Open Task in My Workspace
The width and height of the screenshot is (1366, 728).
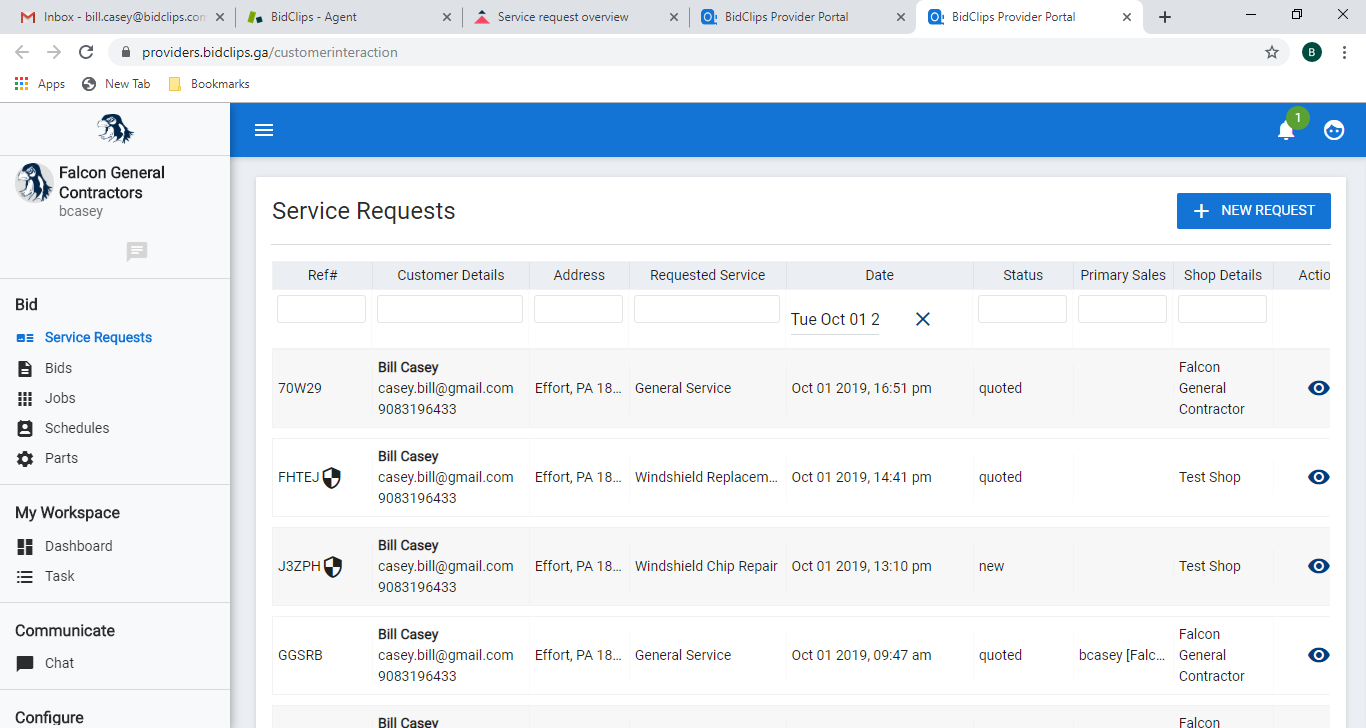pos(59,576)
